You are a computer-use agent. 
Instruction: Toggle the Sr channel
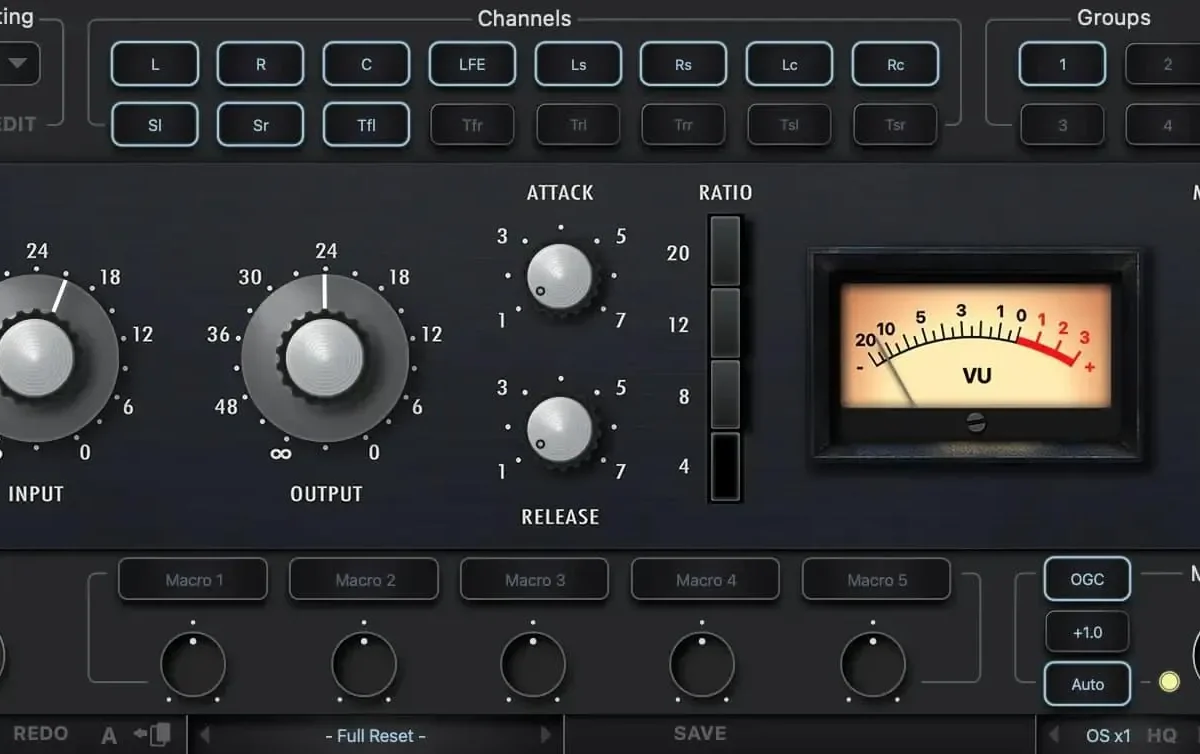(x=261, y=125)
